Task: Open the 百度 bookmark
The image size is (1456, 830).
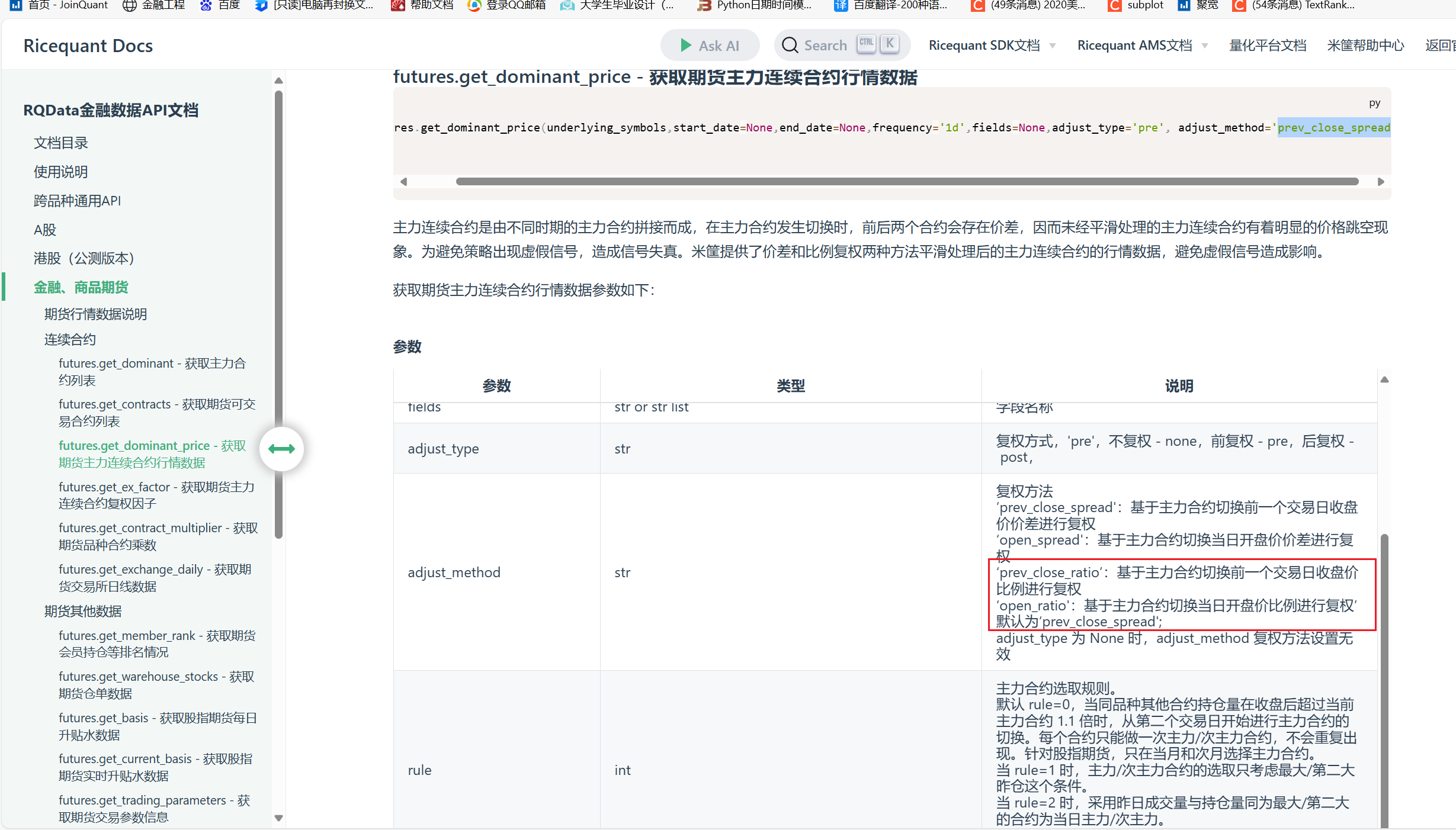Action: click(220, 5)
